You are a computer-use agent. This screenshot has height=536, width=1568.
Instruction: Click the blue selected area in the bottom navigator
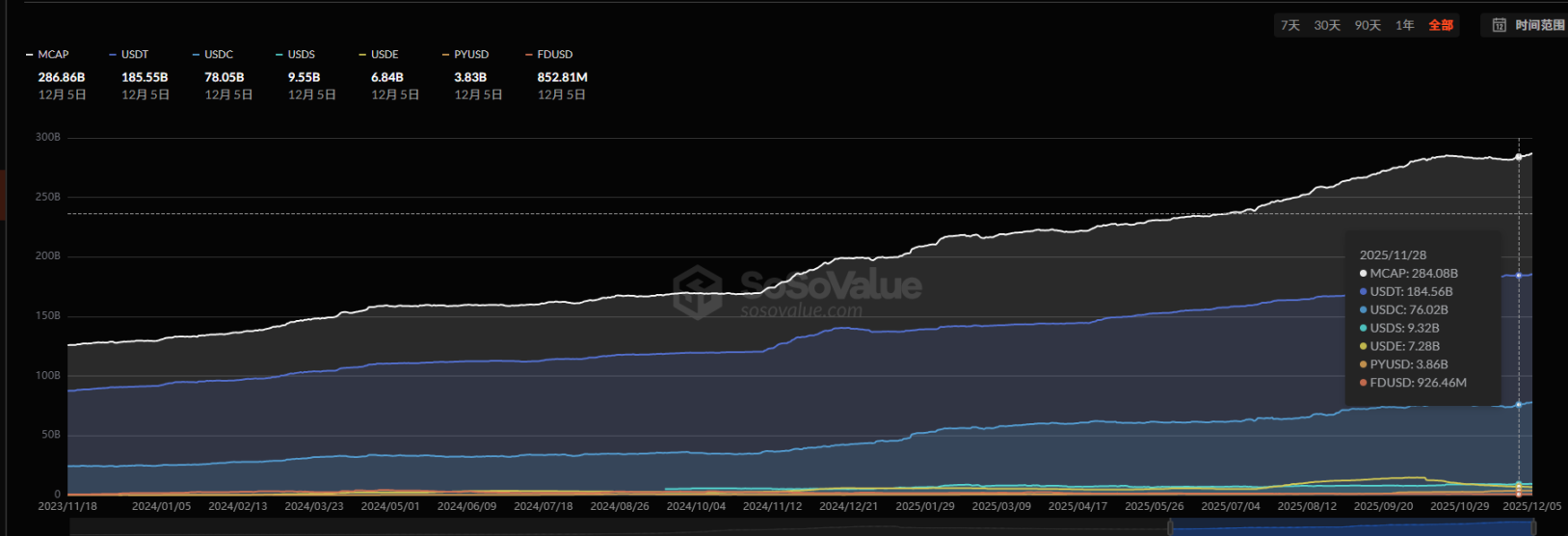[1349, 527]
